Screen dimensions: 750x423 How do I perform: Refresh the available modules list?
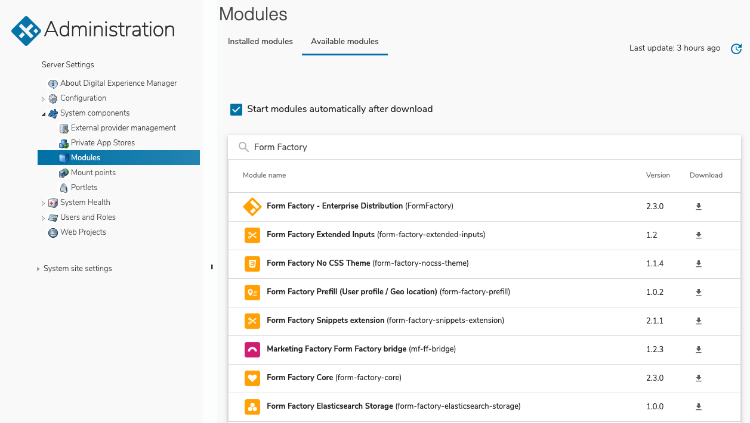pyautogui.click(x=736, y=48)
